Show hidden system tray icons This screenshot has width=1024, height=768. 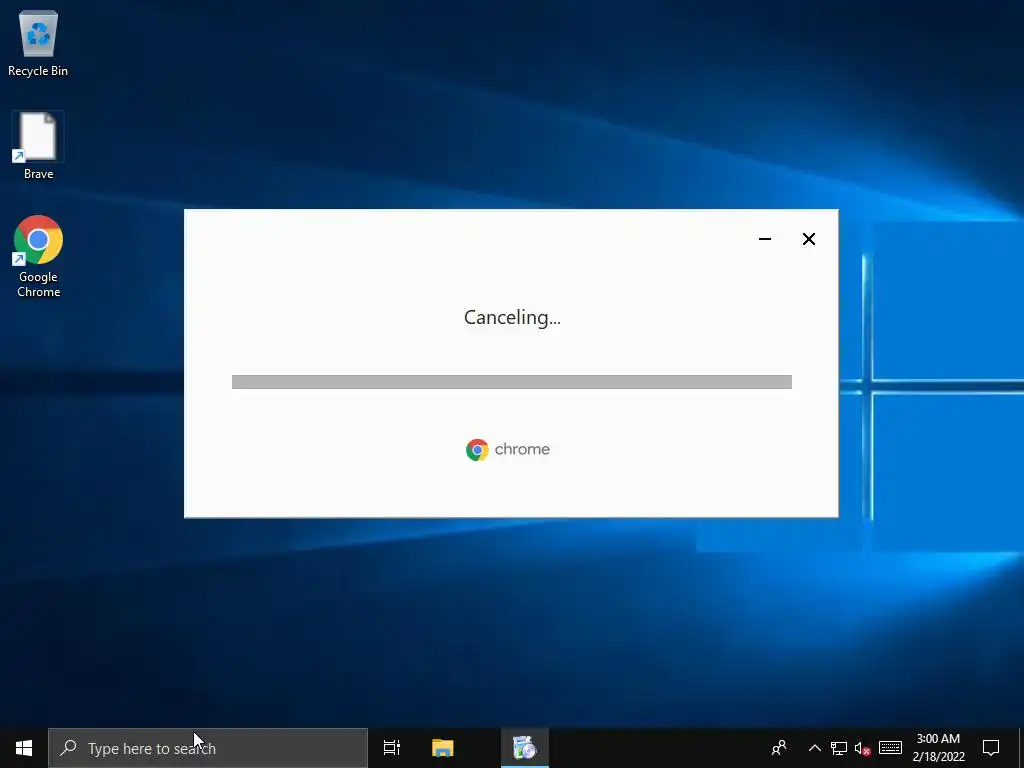[814, 748]
